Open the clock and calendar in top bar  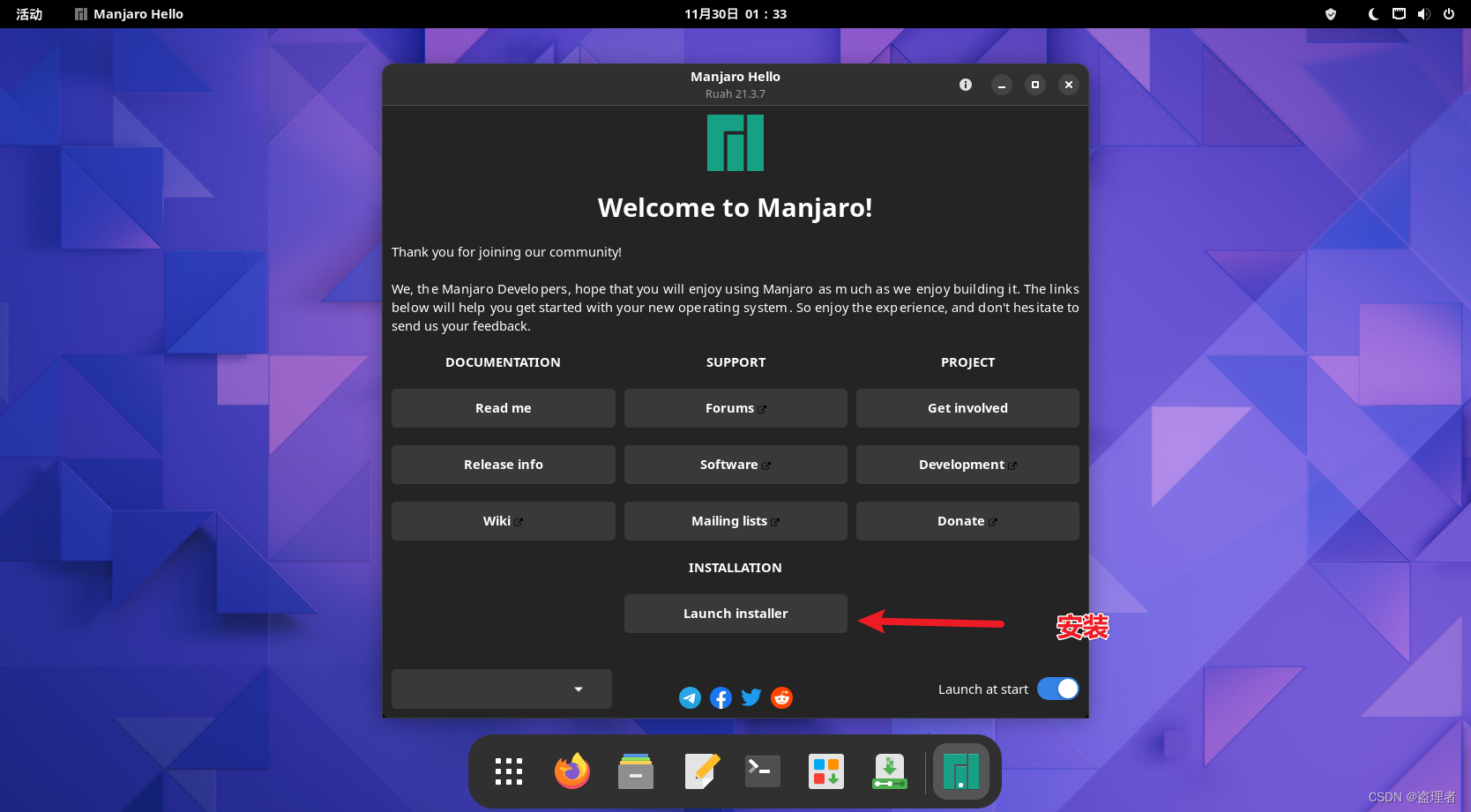click(x=735, y=14)
